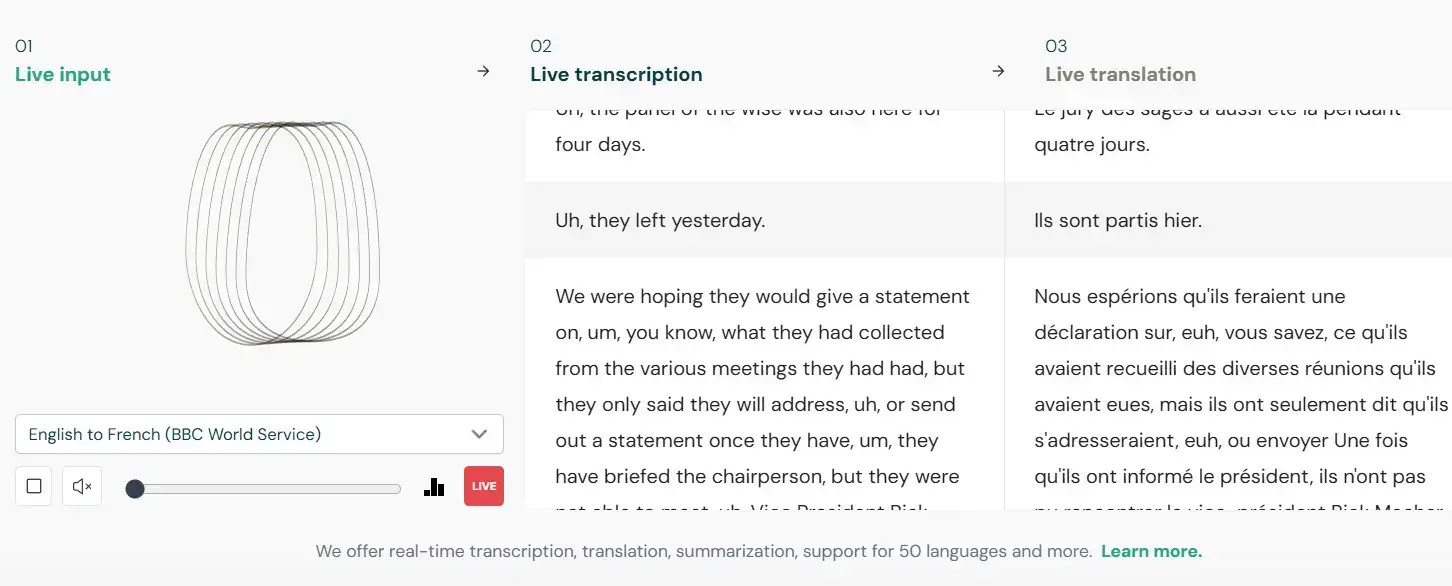Screen dimensions: 1452x586
Task: Click the "Nous espérions" translation paragraph
Action: click(x=1240, y=386)
